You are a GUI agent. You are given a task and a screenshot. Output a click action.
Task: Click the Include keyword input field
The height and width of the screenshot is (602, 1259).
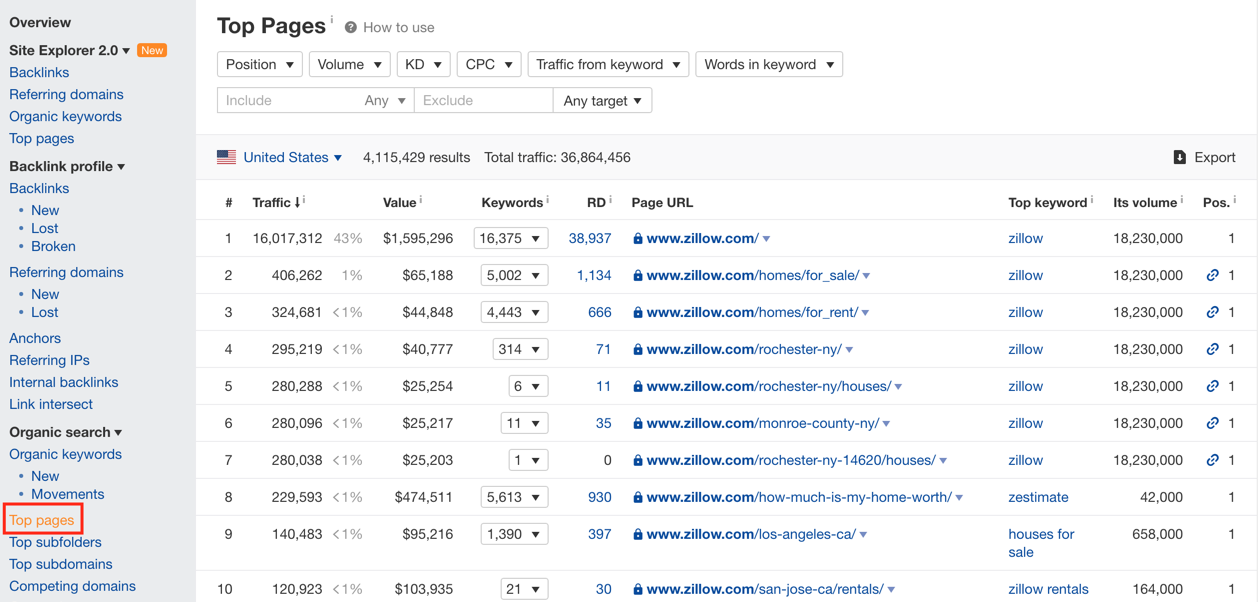click(x=286, y=100)
